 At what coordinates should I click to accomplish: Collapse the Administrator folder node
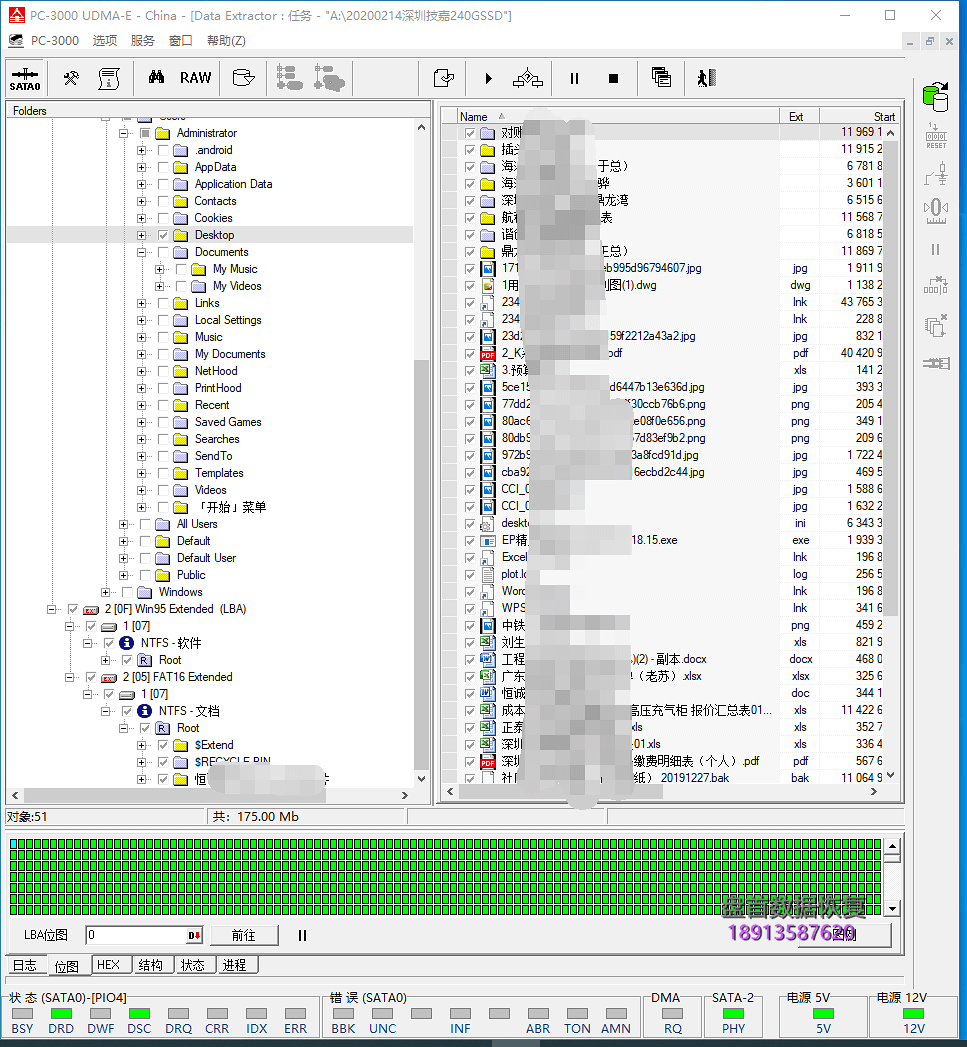(x=124, y=134)
